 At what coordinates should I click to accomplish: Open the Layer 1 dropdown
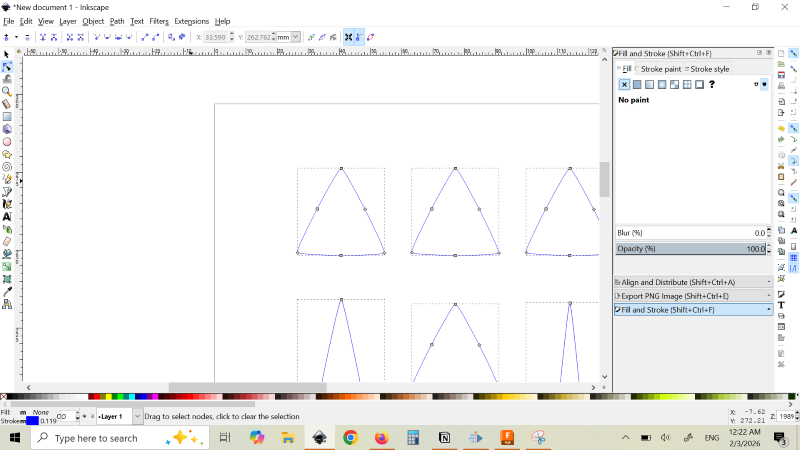[x=137, y=416]
